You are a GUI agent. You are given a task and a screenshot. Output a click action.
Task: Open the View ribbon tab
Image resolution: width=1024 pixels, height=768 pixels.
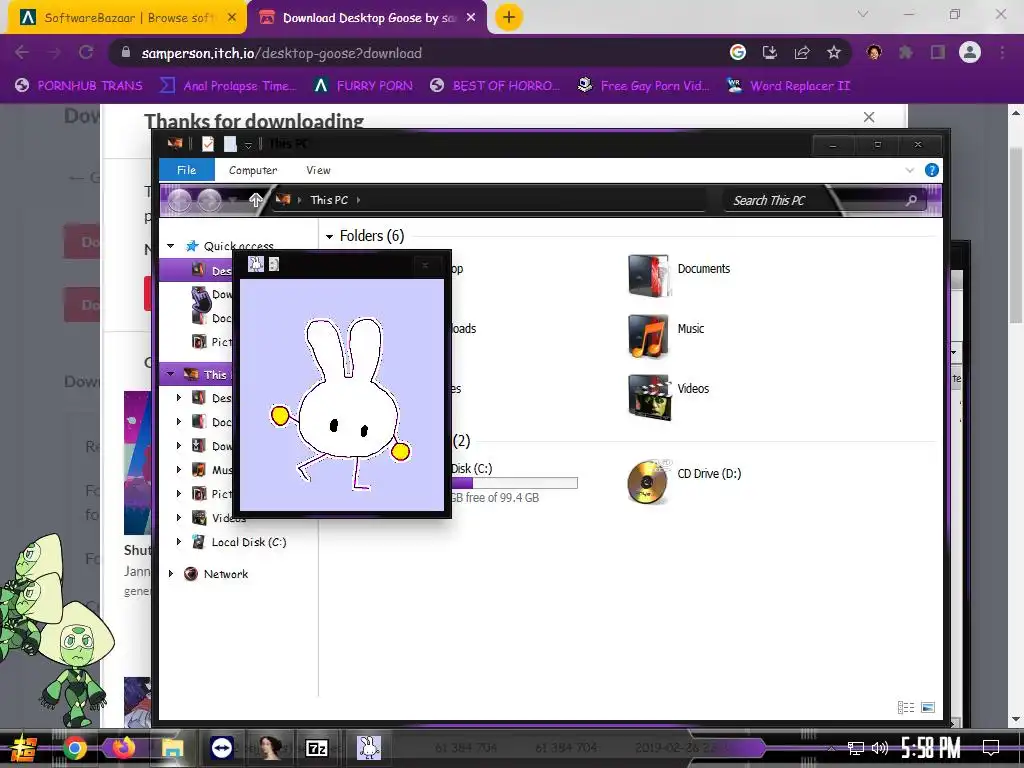coord(318,170)
